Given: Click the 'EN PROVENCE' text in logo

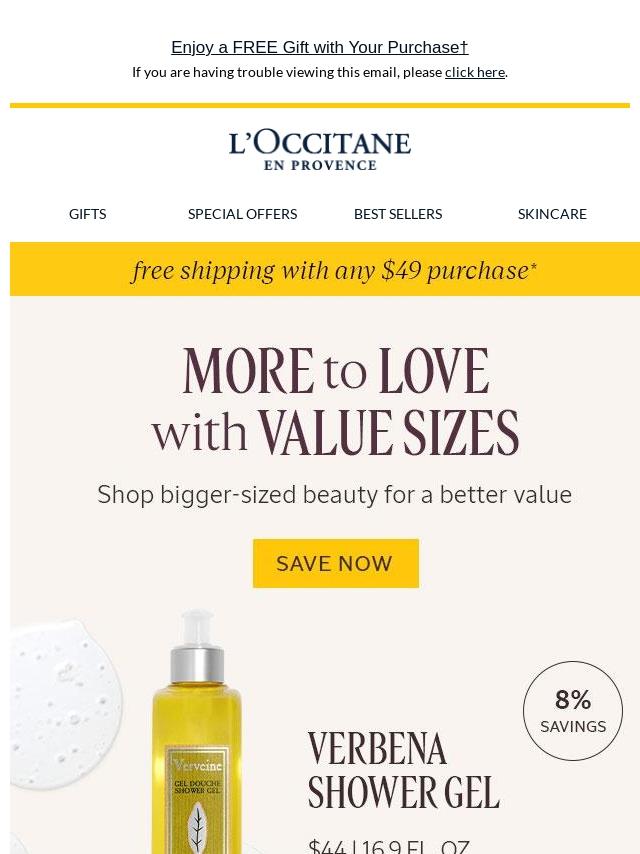Looking at the screenshot, I should tap(320, 165).
